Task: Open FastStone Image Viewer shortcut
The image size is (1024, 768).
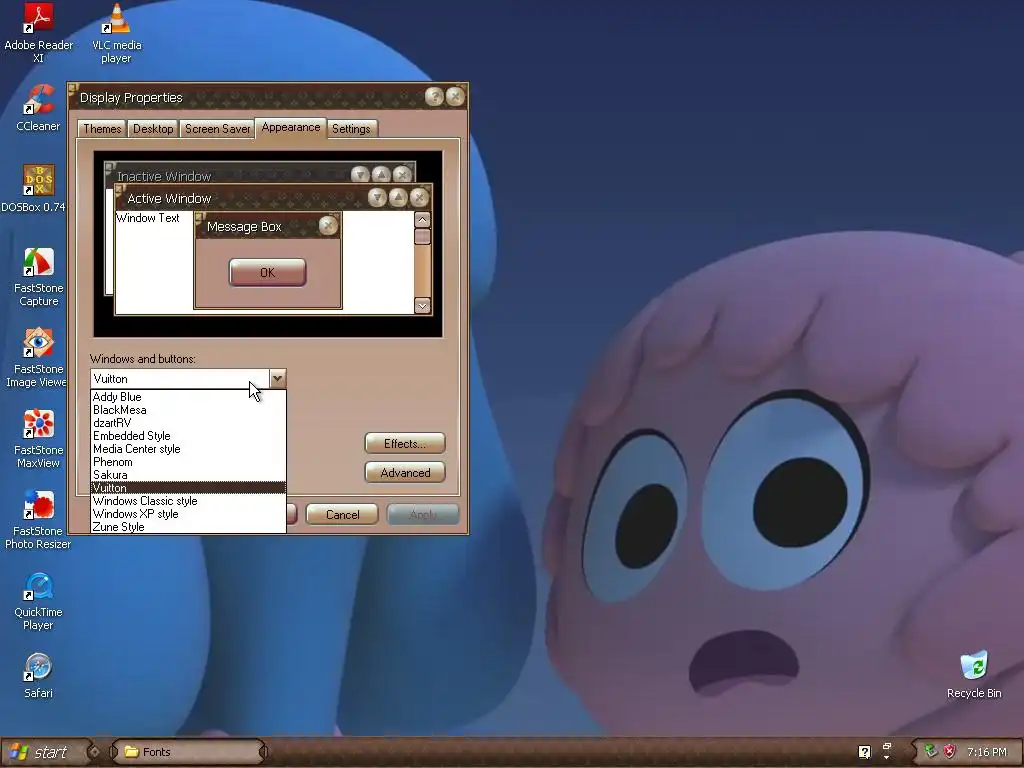Action: coord(36,358)
